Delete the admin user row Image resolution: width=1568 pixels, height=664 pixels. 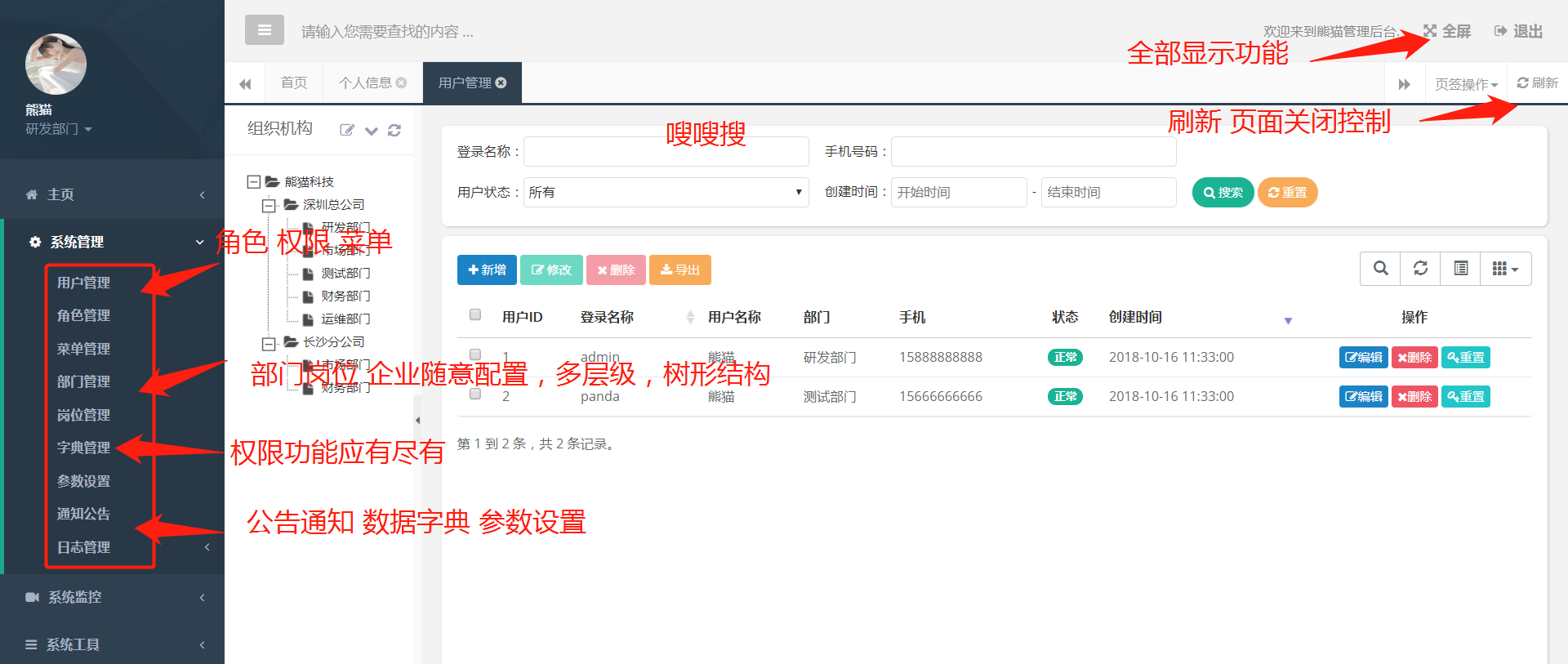1414,357
